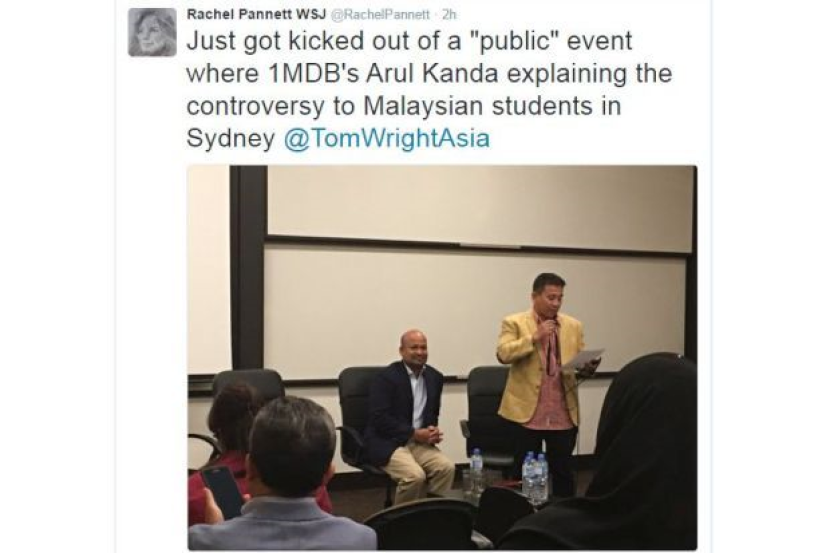Open the tweet's 2h timestamp
Screen dimensions: 830x553
[448, 15]
